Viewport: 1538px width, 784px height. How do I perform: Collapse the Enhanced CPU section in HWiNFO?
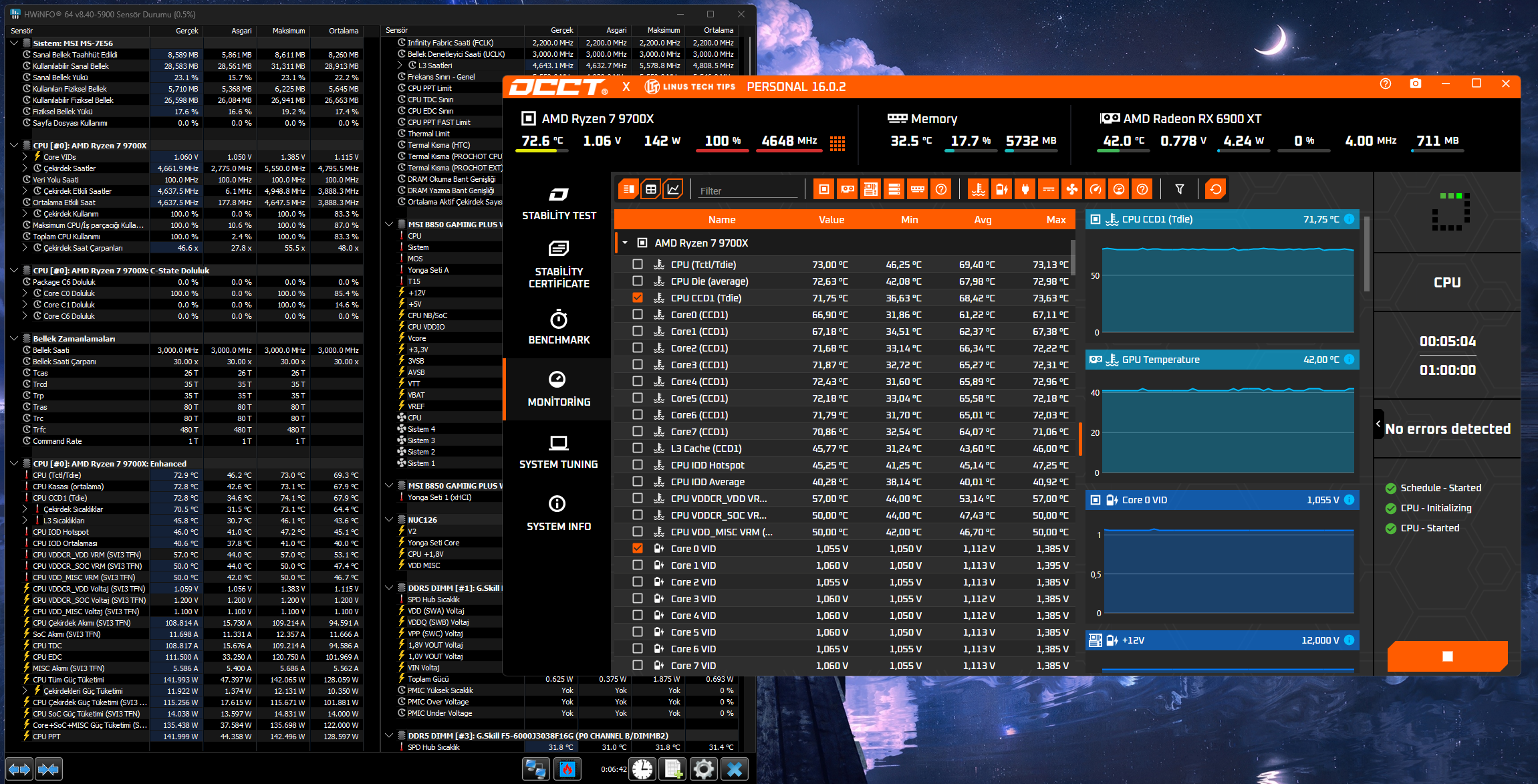(x=14, y=464)
